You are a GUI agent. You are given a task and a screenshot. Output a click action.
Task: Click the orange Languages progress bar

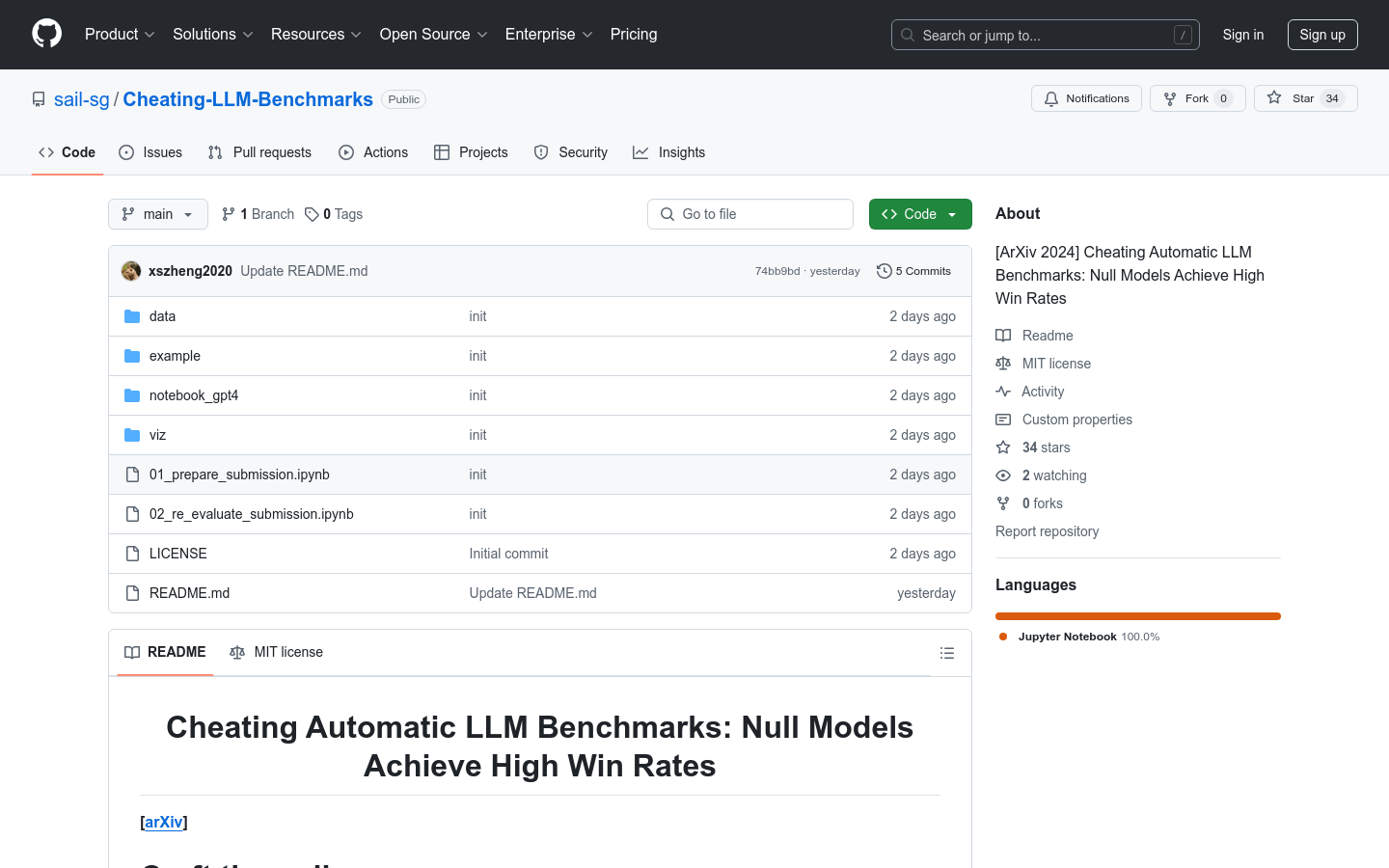click(x=1138, y=616)
